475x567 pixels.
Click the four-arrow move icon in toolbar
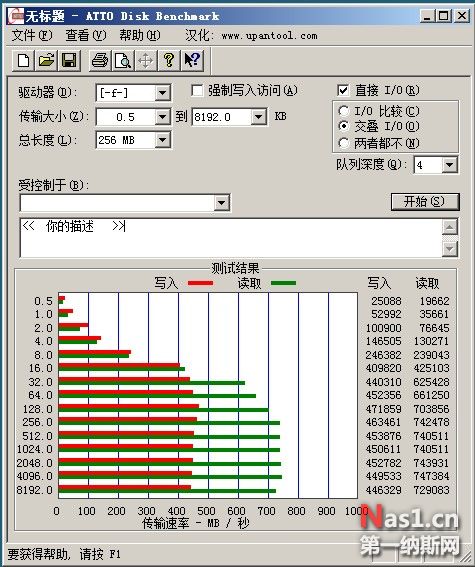point(145,60)
